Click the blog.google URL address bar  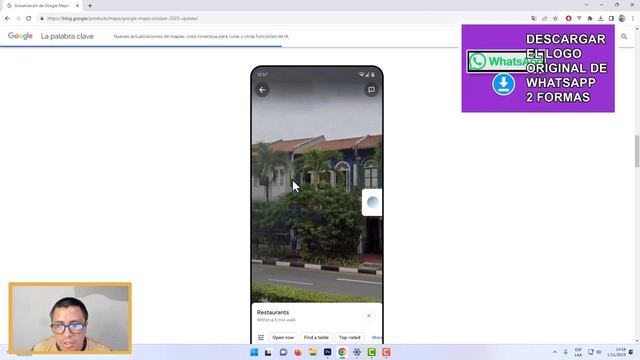click(x=282, y=18)
